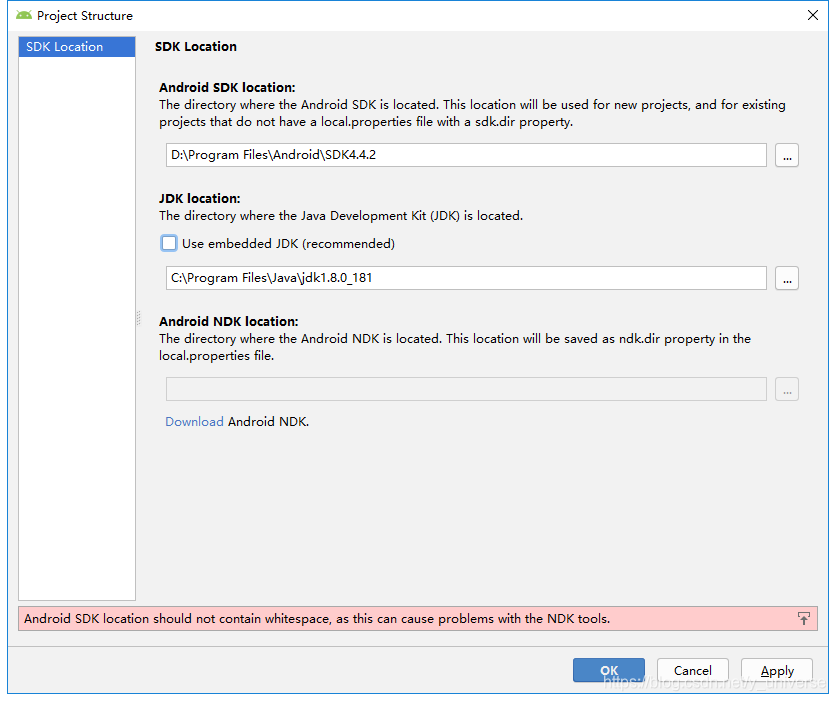
Task: Enable the Use embedded JDK checkbox
Action: pos(169,243)
